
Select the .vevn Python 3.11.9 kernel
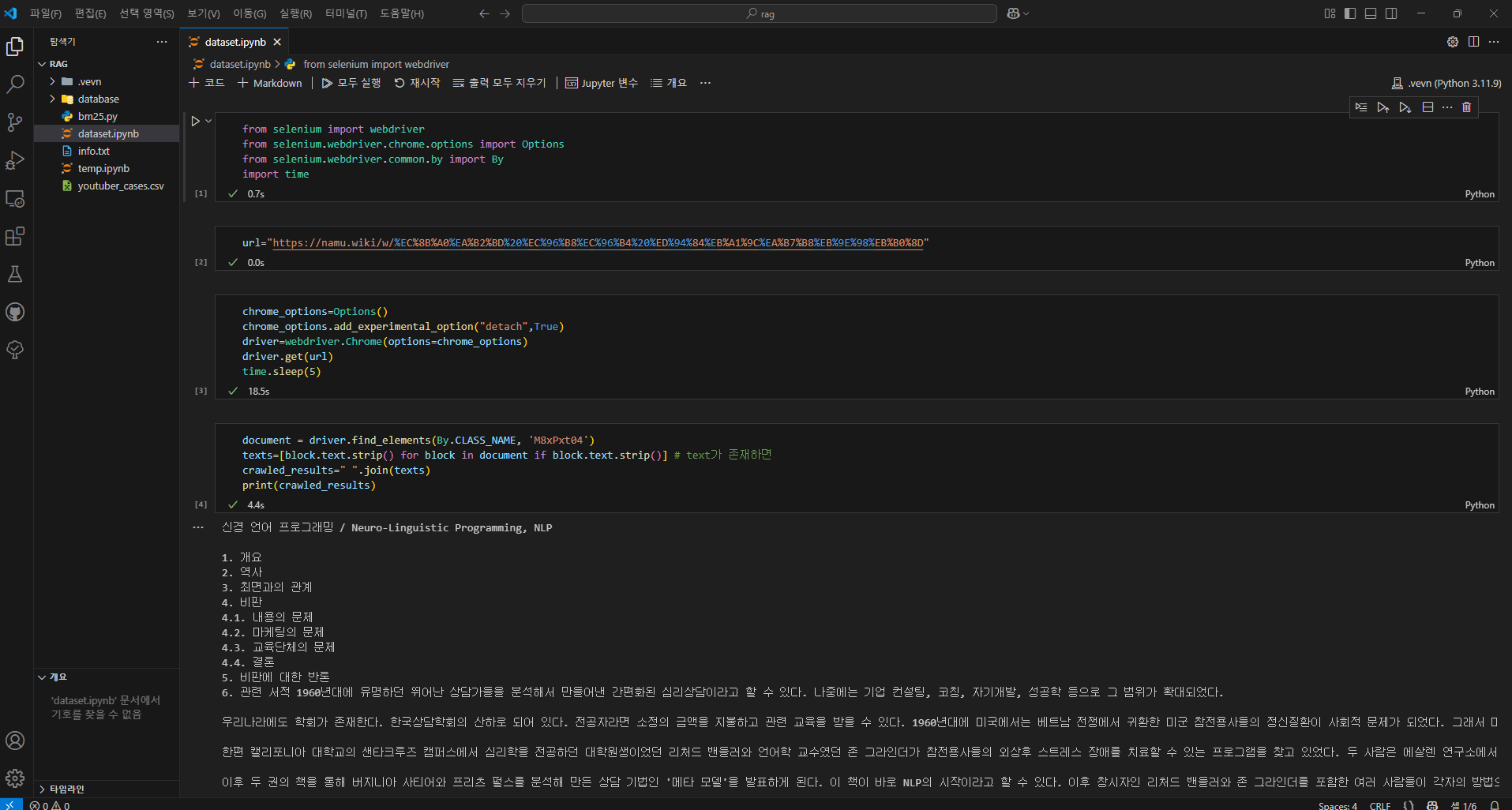click(x=1446, y=83)
